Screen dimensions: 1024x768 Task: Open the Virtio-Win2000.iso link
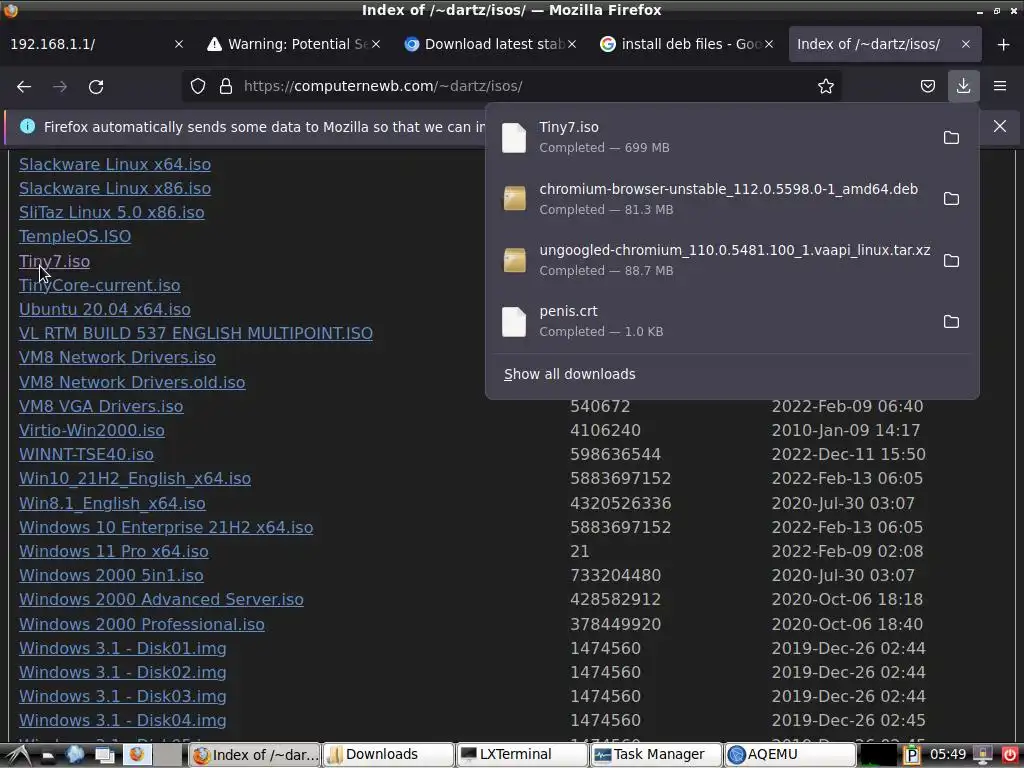(91, 430)
